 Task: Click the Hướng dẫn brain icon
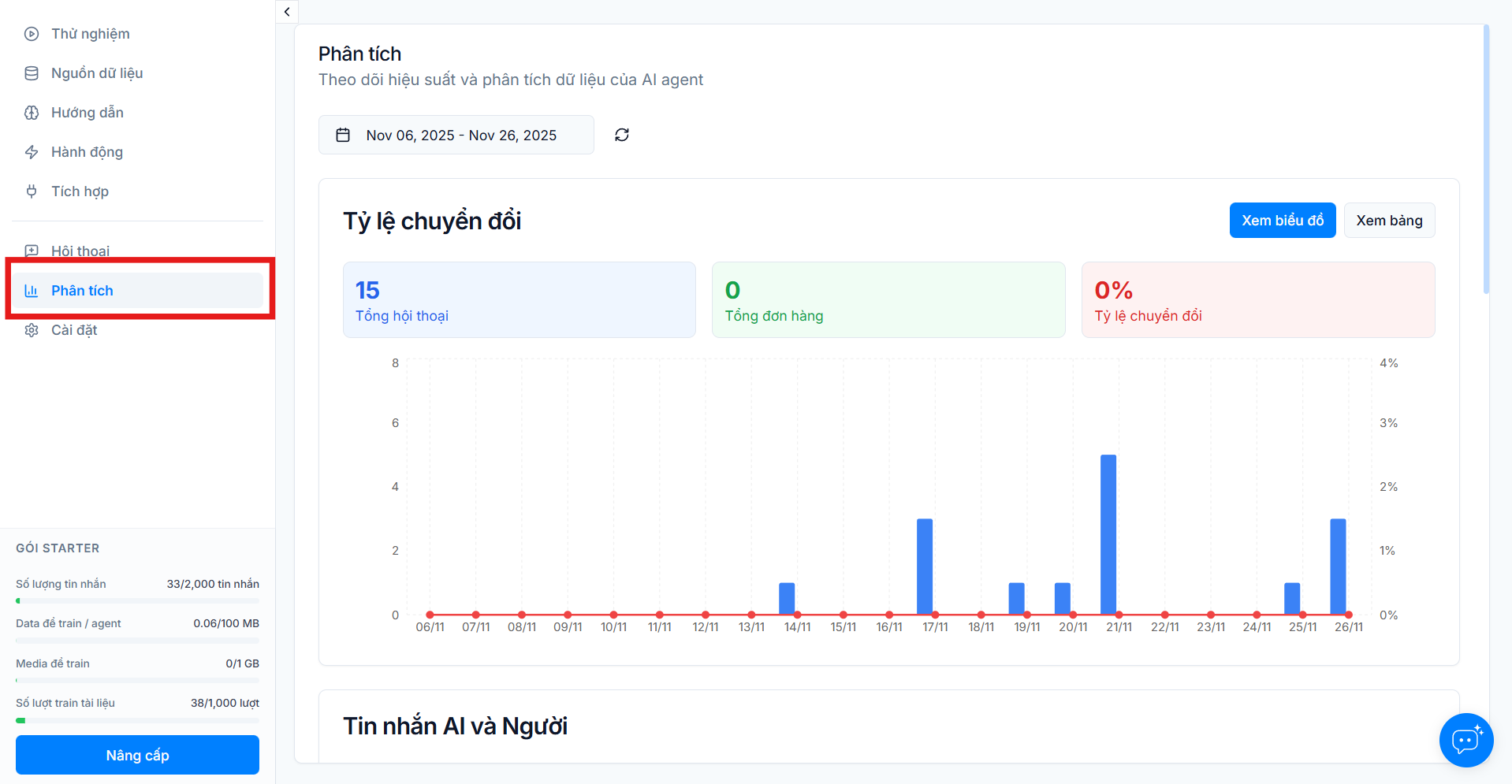click(32, 113)
